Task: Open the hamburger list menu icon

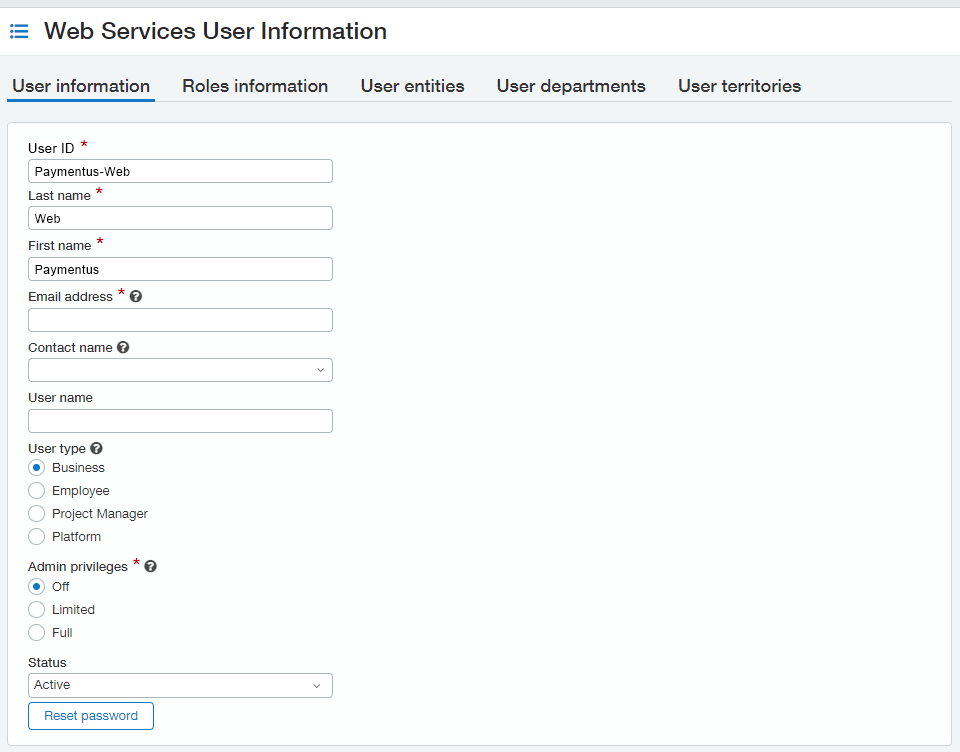Action: click(x=19, y=32)
